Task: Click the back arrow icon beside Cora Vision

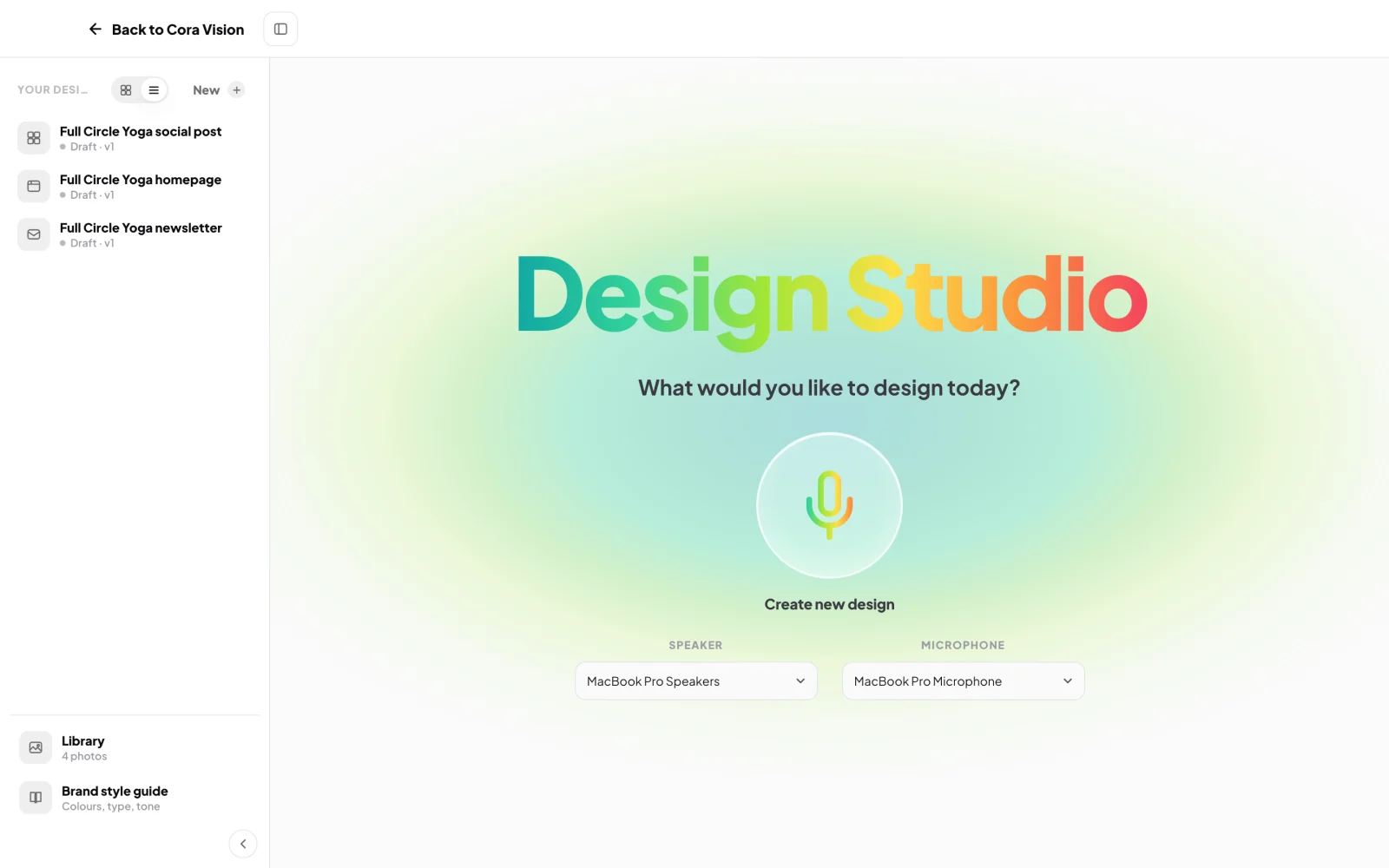Action: pos(95,30)
